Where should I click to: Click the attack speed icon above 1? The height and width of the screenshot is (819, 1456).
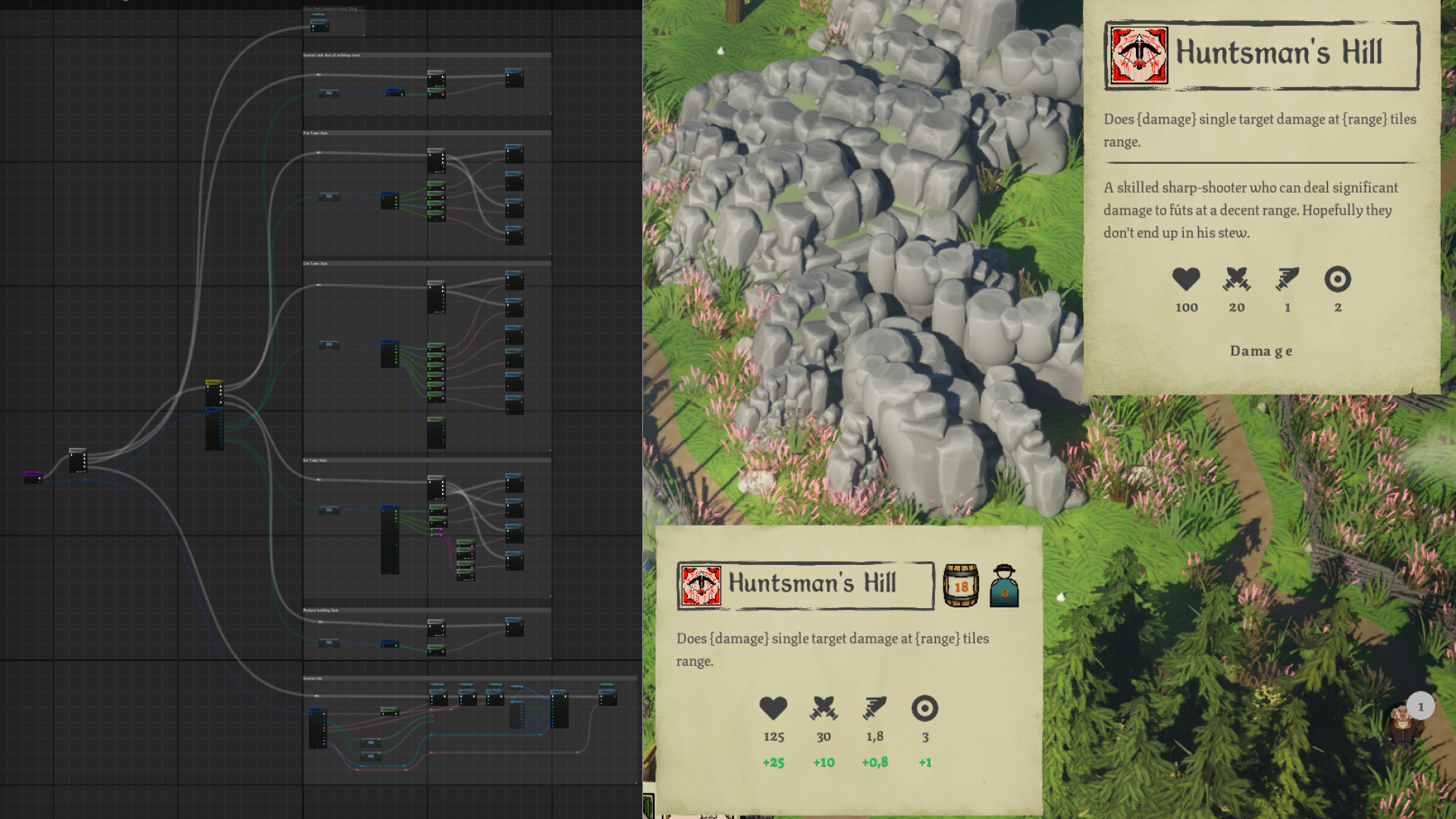(1287, 279)
